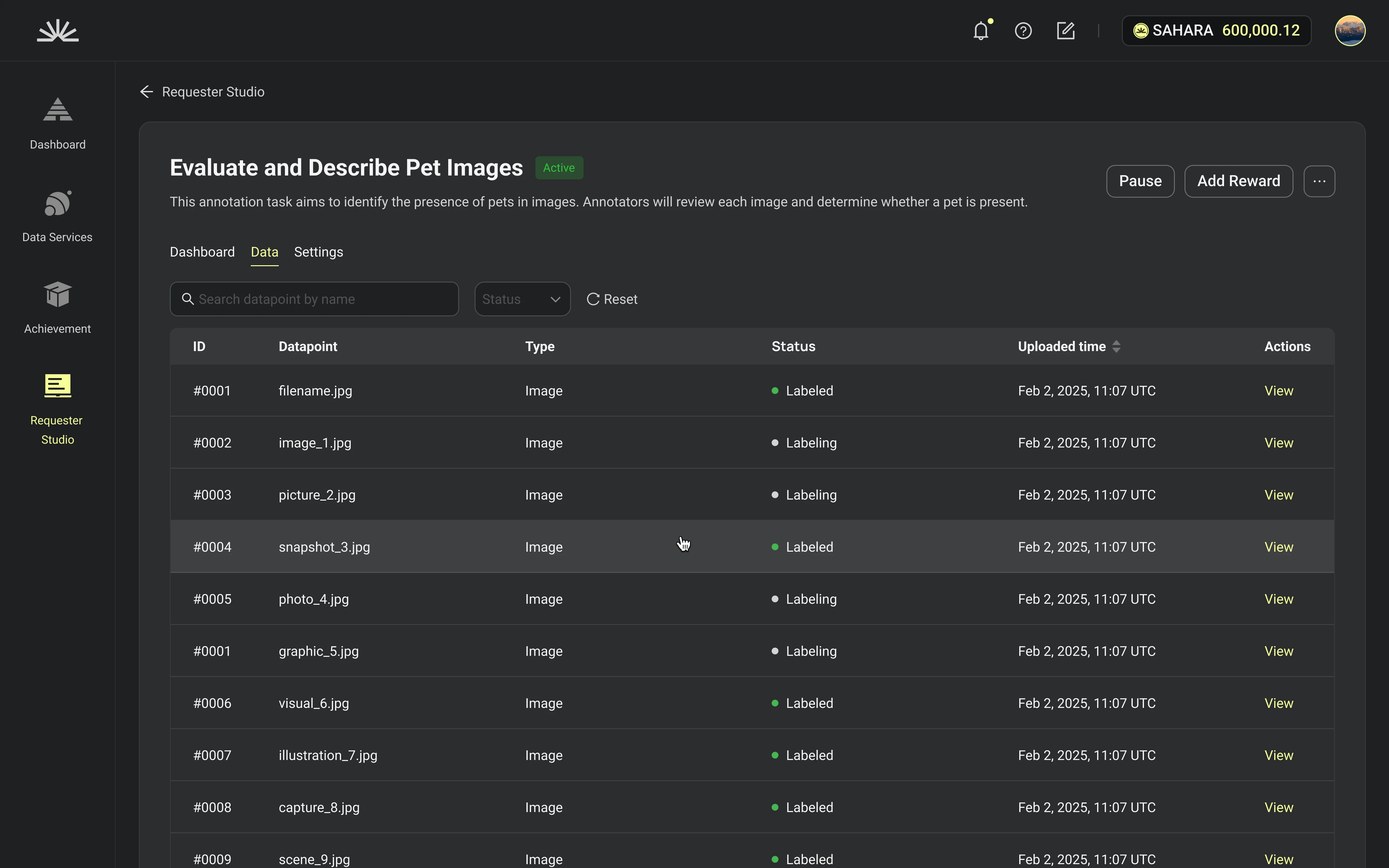View datapoint snapshot_3.jpg
Screen dimensions: 1389x868
(x=1278, y=547)
